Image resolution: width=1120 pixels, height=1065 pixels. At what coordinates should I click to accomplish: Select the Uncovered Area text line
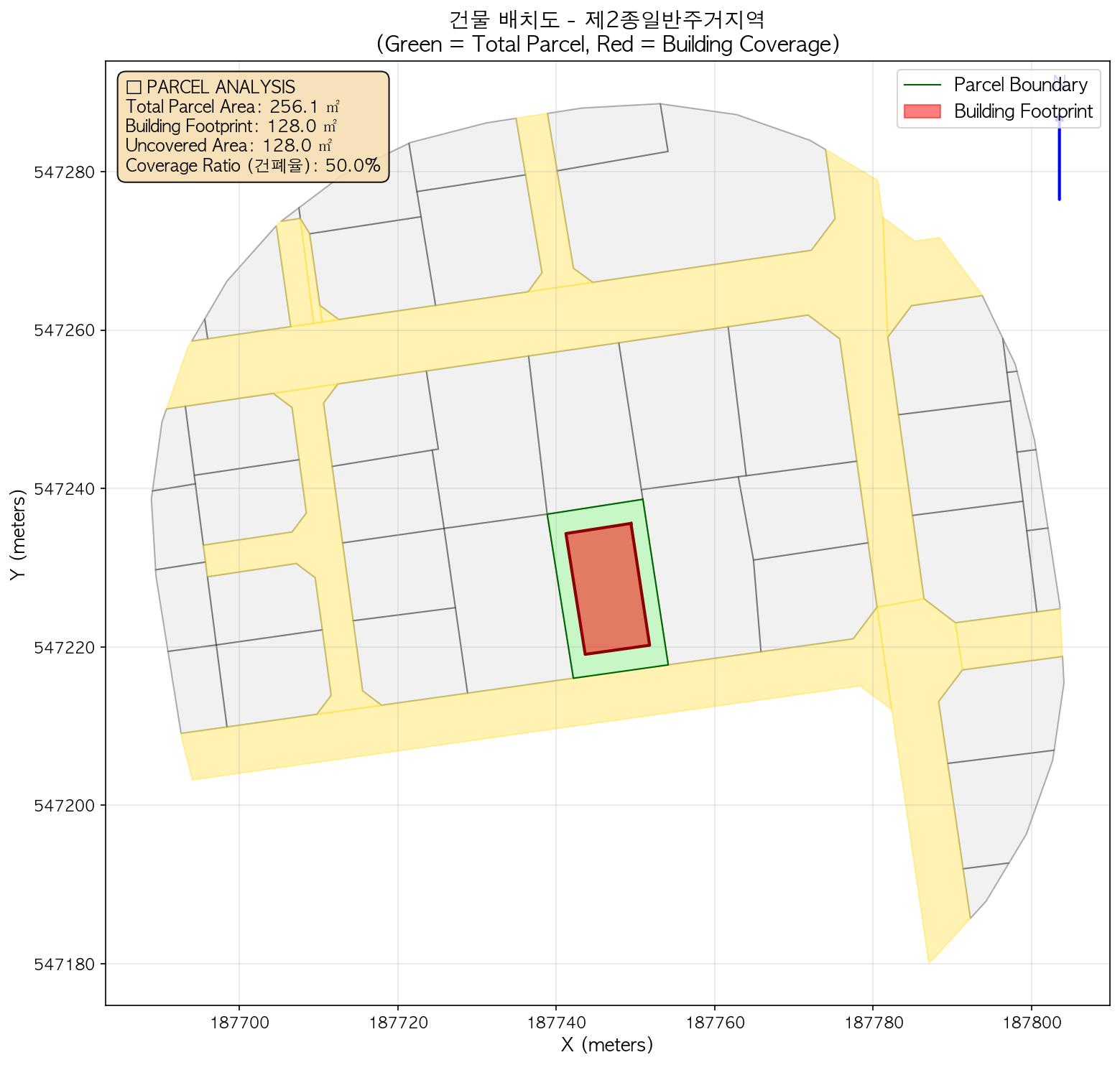[228, 146]
